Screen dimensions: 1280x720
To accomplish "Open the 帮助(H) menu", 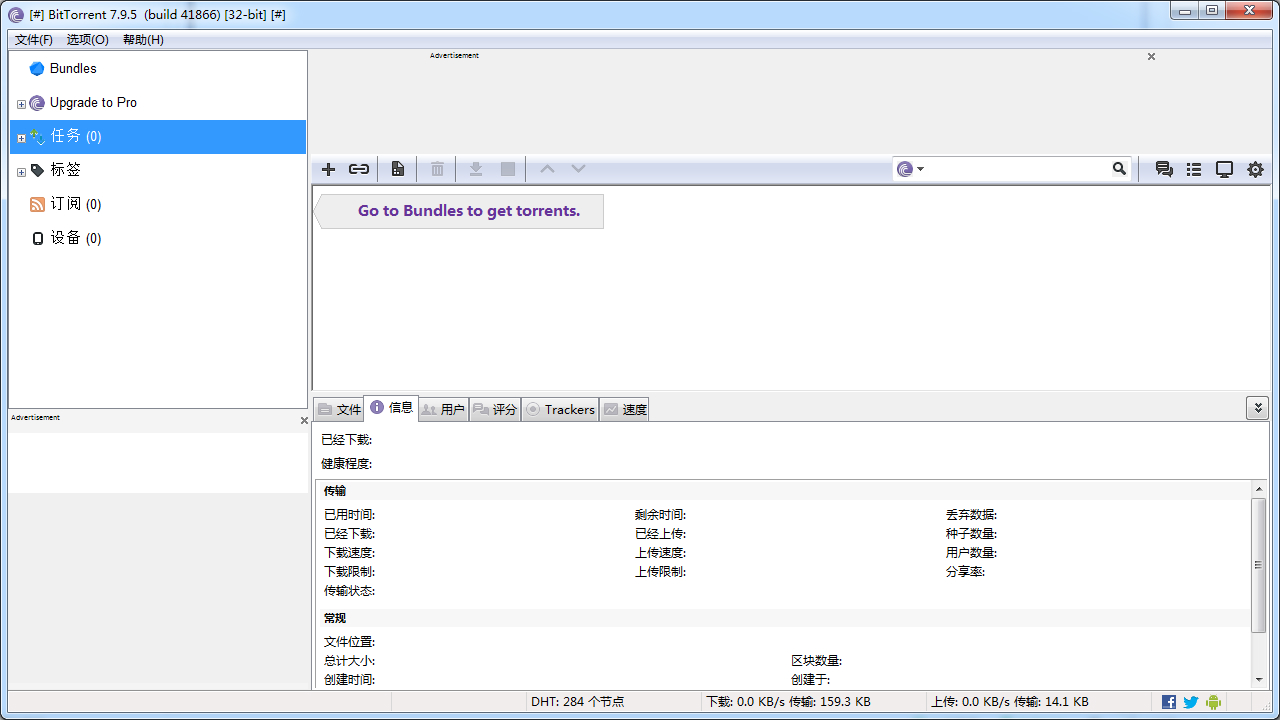I will coord(143,40).
